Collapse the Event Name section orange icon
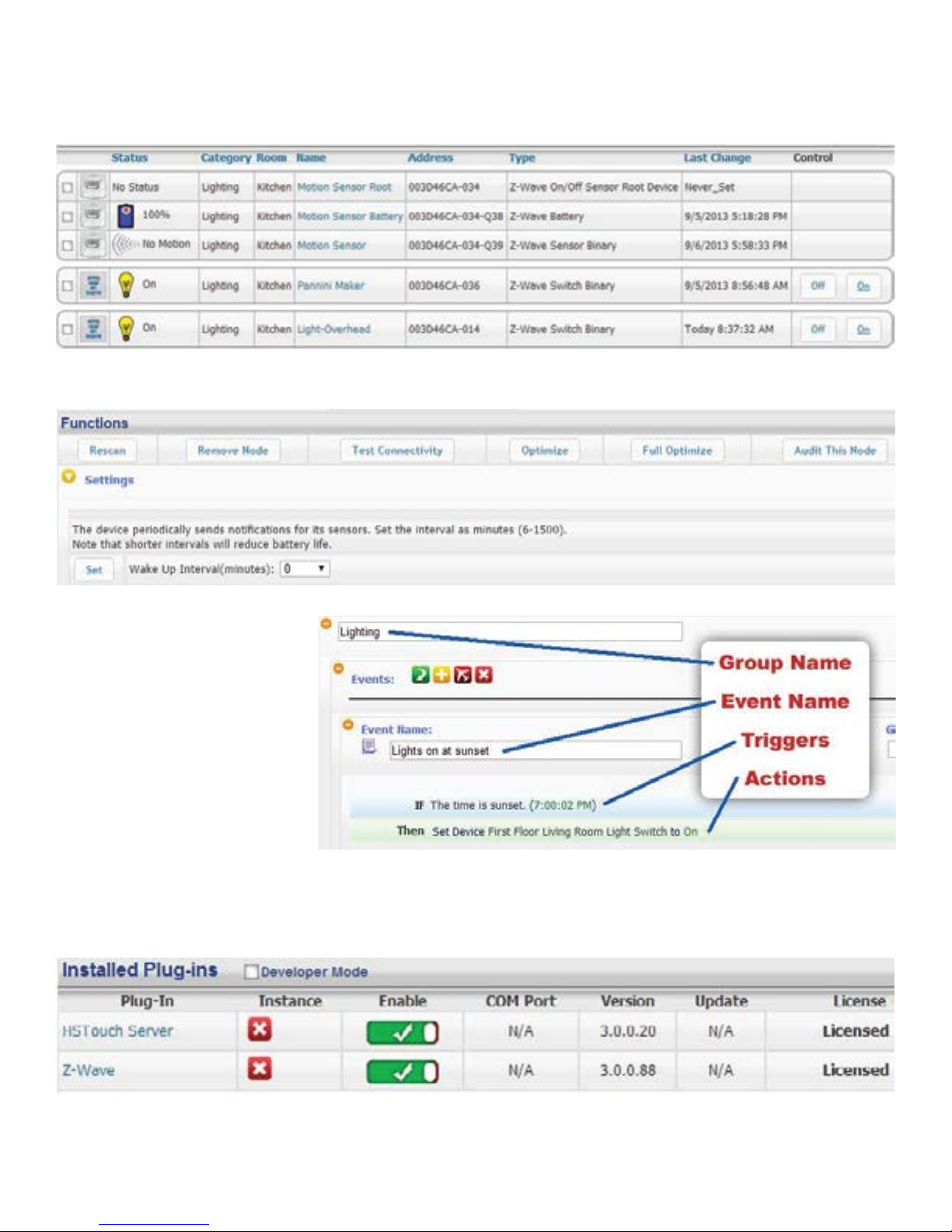Viewport: 952px width, 1232px height. pos(348,724)
